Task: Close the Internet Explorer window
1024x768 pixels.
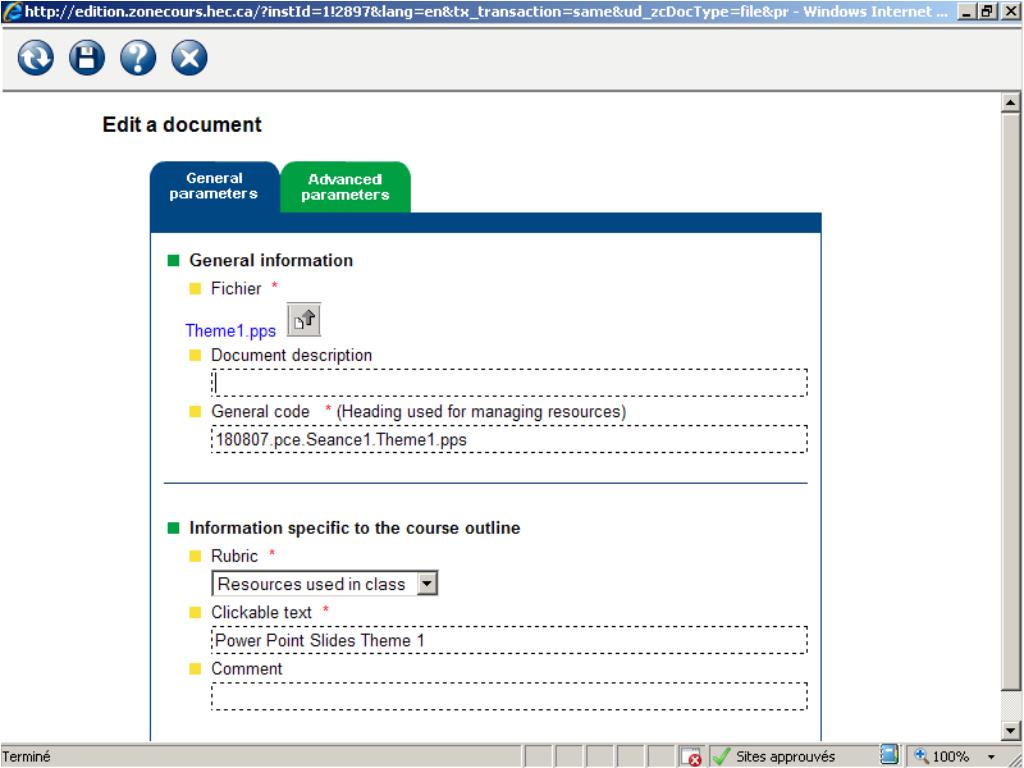Action: point(1010,11)
